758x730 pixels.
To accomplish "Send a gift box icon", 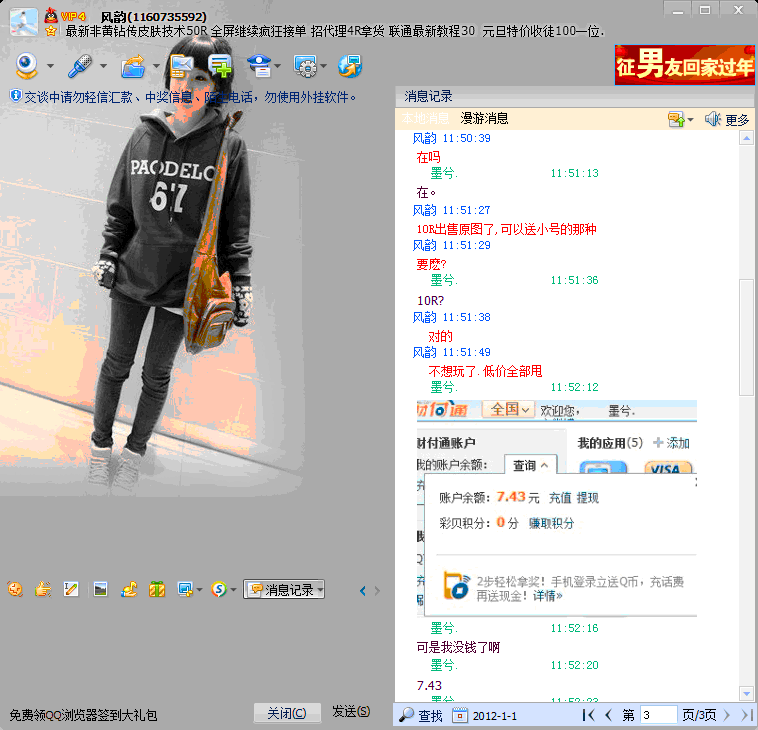I will (157, 589).
